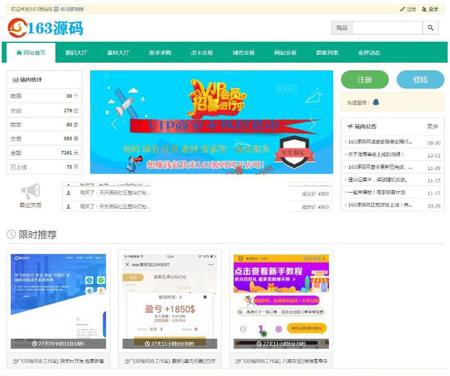Screen dimensions: 450x376
Task: Open the 业界动态 navigation item
Action: (369, 53)
